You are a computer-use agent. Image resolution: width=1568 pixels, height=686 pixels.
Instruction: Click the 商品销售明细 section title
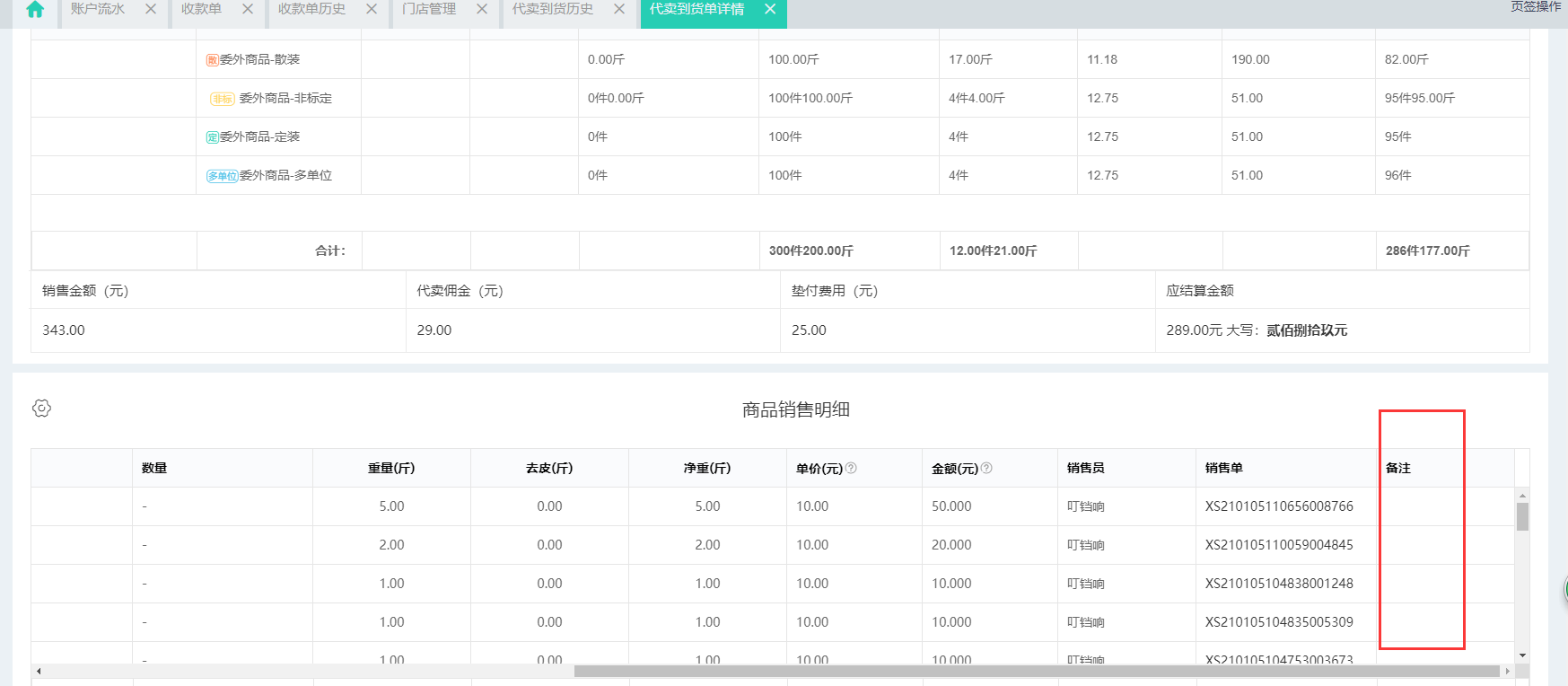[796, 409]
